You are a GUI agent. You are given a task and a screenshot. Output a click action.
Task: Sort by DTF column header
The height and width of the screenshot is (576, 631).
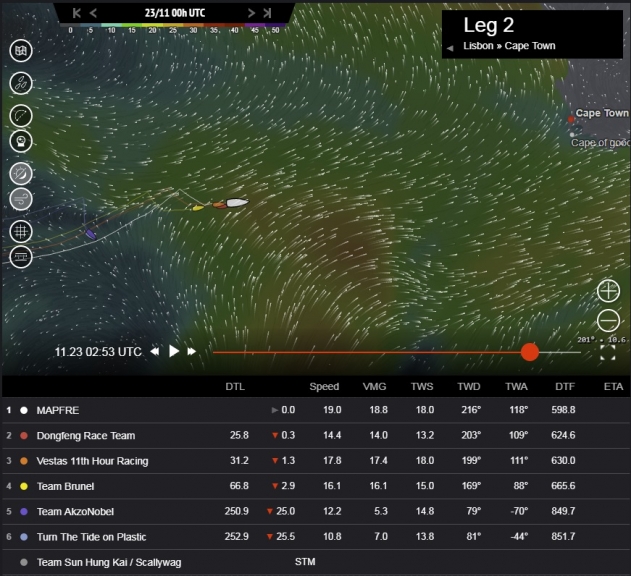[x=565, y=387]
